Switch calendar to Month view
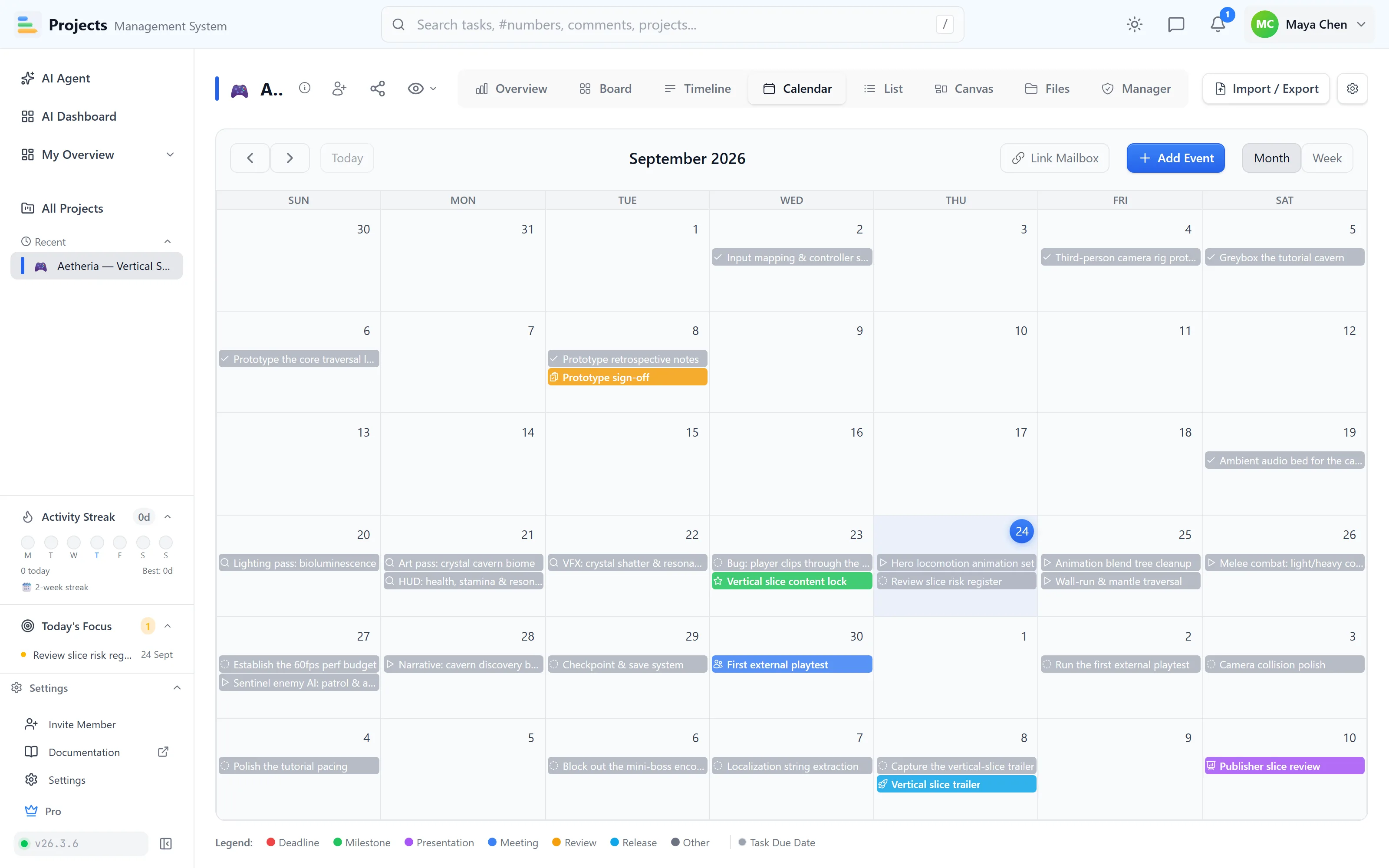Image resolution: width=1389 pixels, height=868 pixels. click(1271, 158)
